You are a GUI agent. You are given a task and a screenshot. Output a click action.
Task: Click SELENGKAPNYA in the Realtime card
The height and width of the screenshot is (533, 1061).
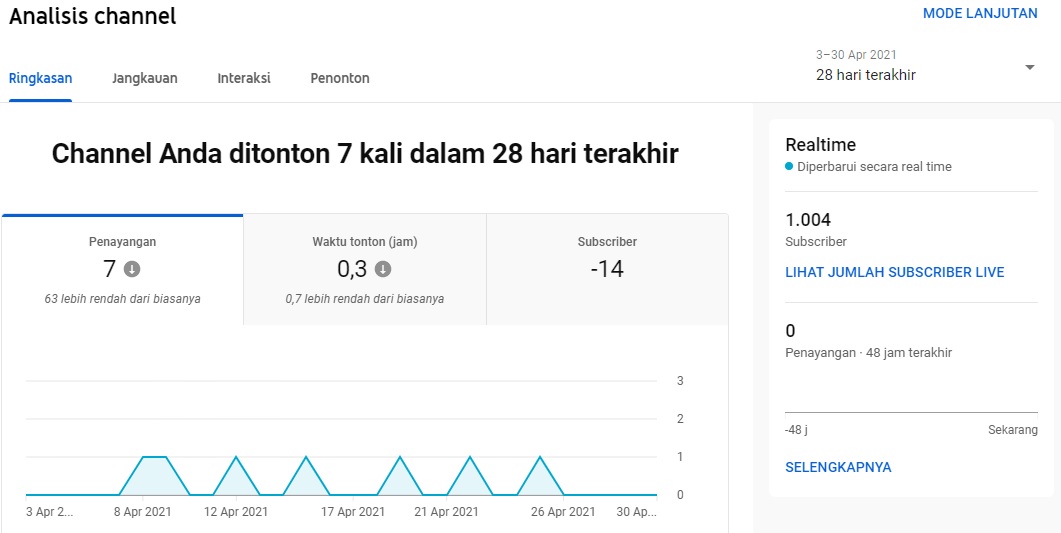838,467
